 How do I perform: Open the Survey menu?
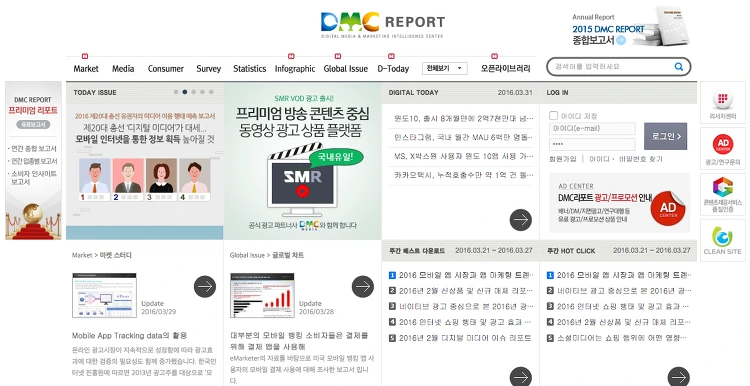click(209, 69)
